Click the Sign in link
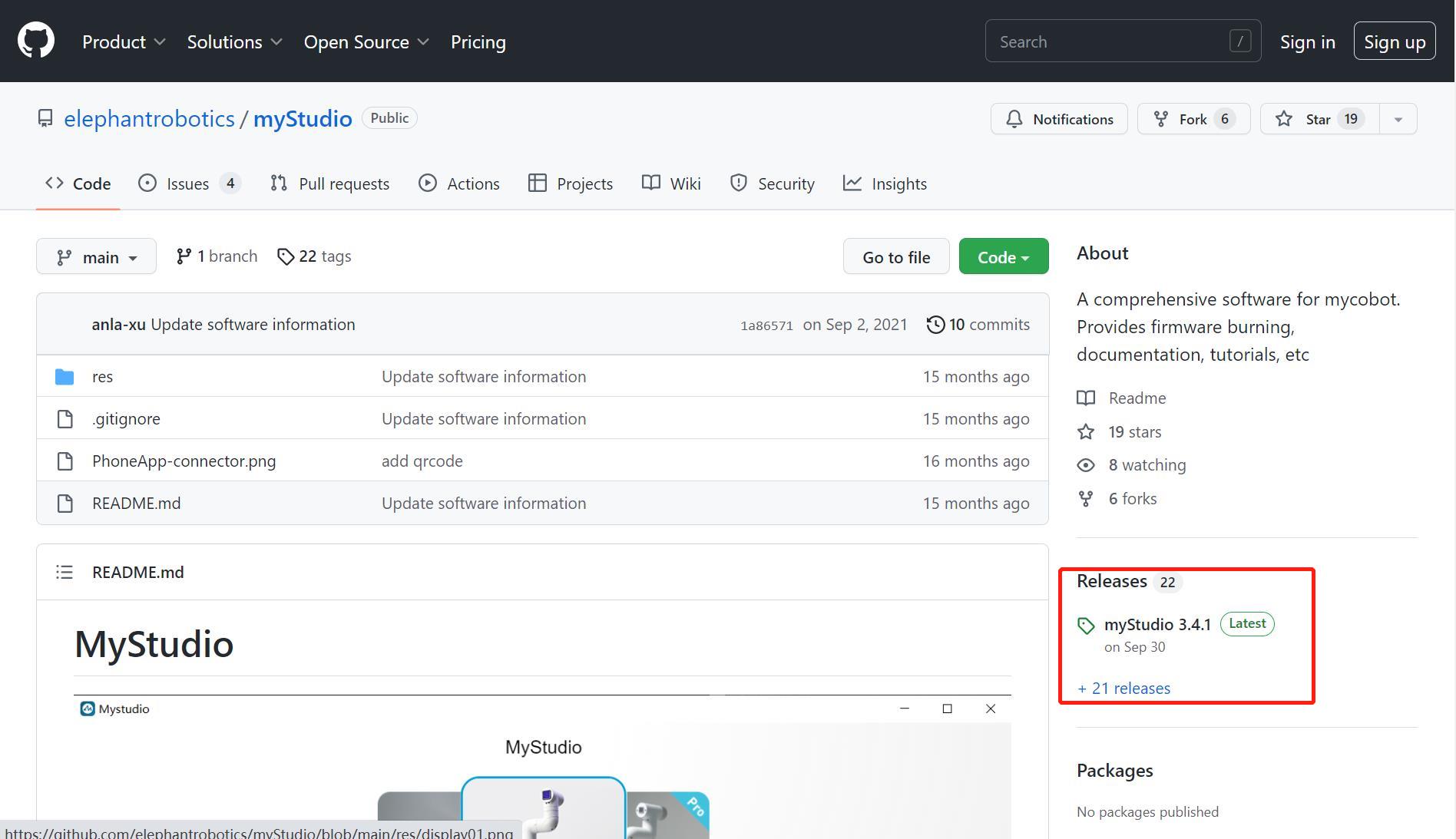This screenshot has width=1456, height=839. click(1307, 42)
